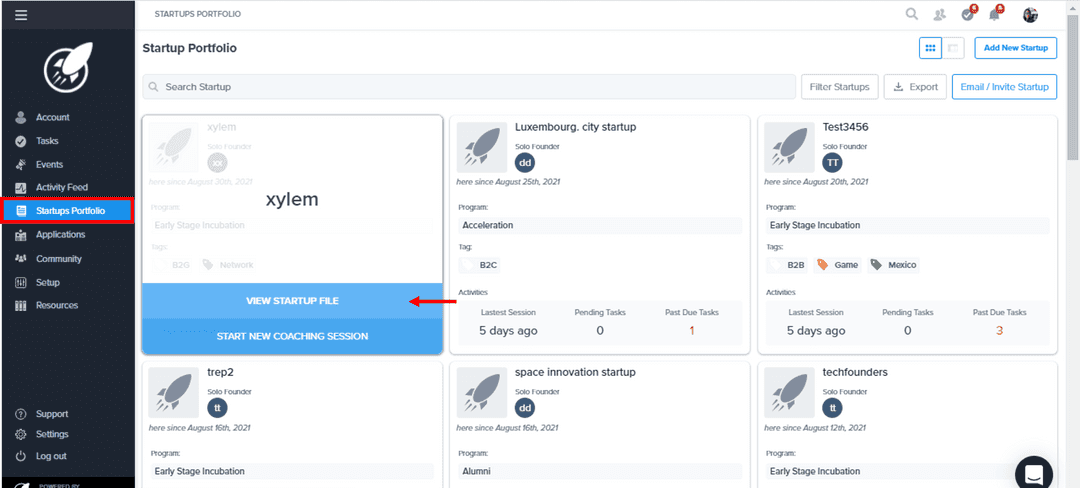Click the rocket logo in the sidebar
The width and height of the screenshot is (1080, 488).
pyautogui.click(x=67, y=69)
